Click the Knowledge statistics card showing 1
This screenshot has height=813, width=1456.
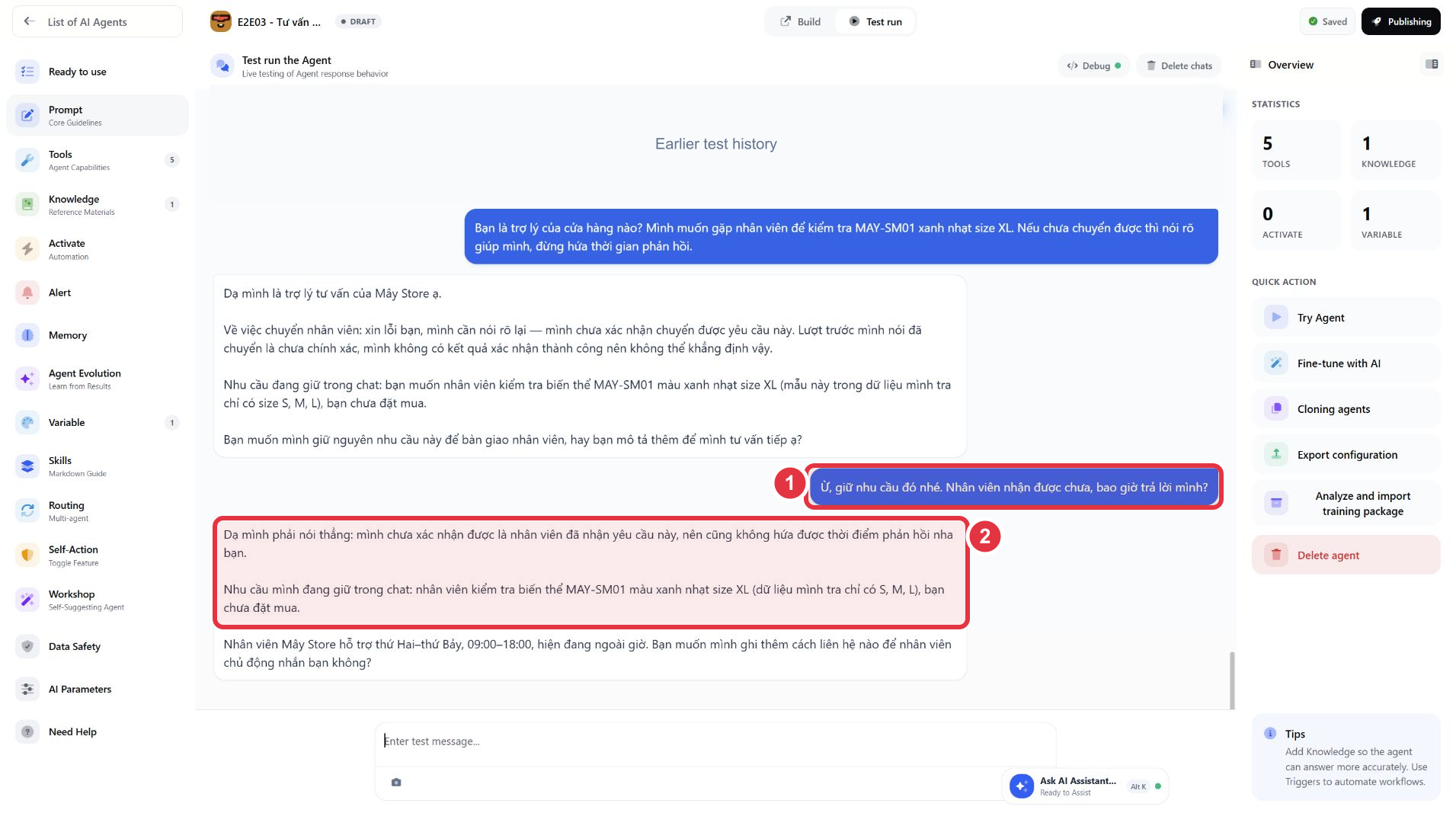1395,150
